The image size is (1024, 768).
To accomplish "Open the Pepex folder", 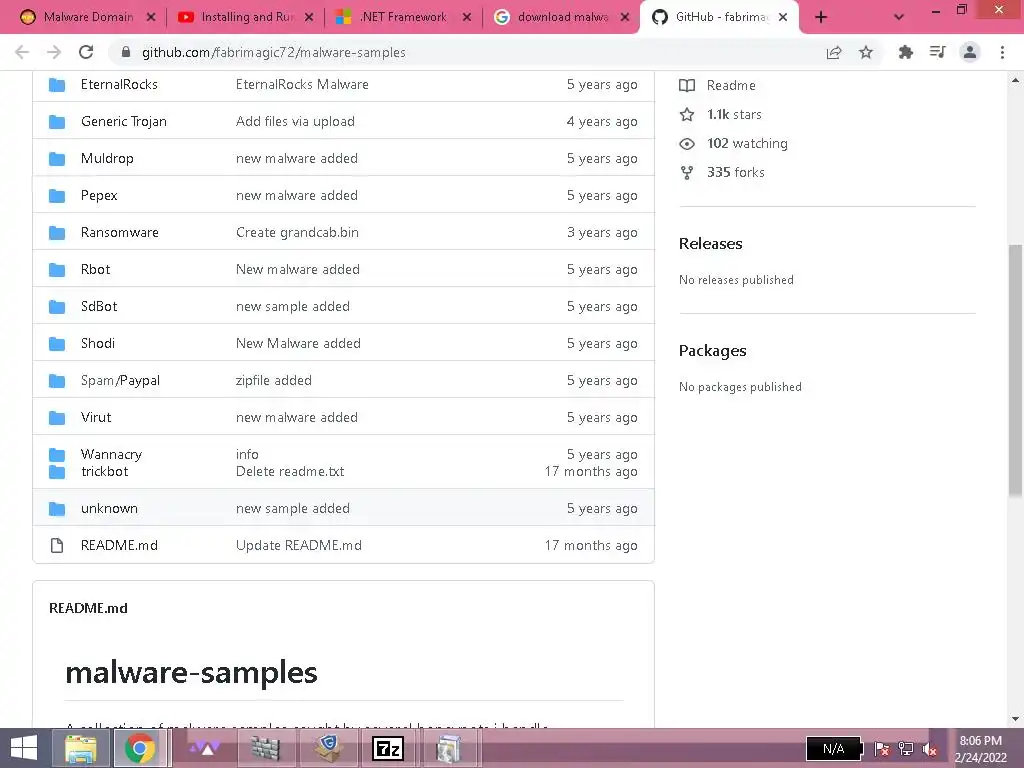I will tap(99, 195).
